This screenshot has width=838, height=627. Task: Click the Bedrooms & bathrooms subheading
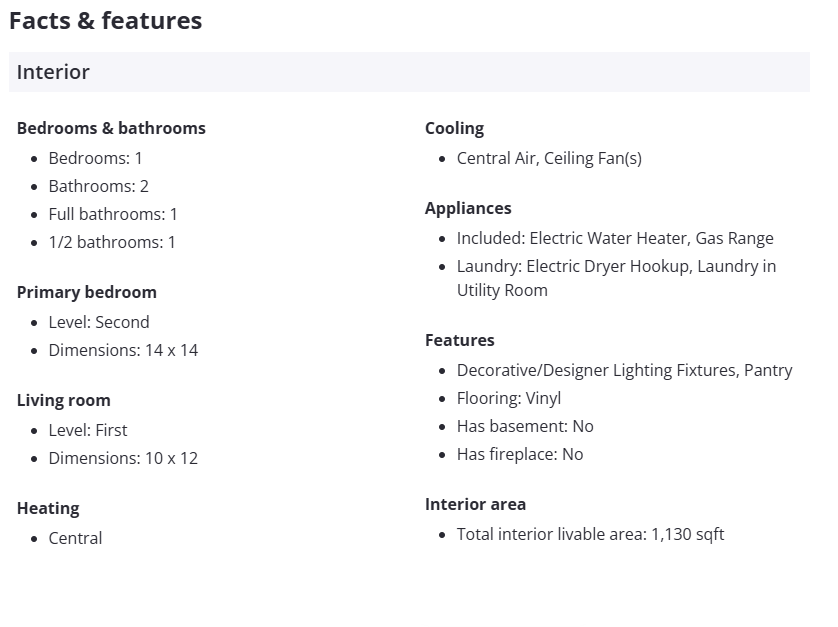(111, 128)
